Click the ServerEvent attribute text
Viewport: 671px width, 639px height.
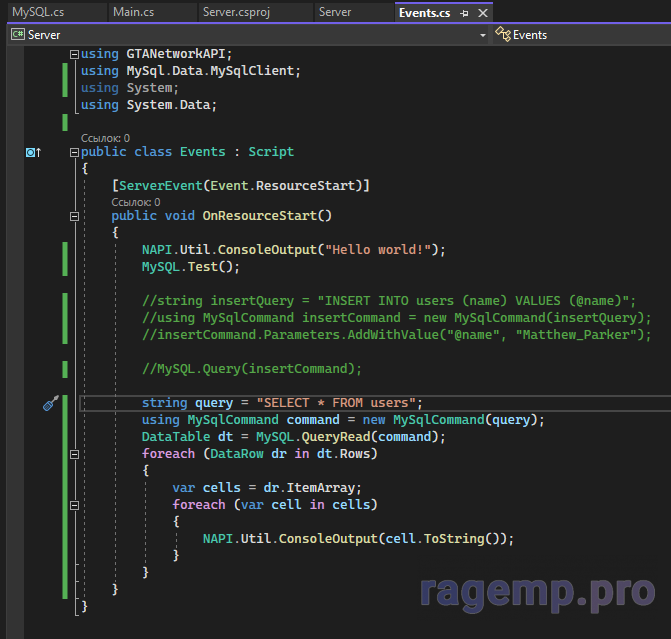tap(160, 186)
